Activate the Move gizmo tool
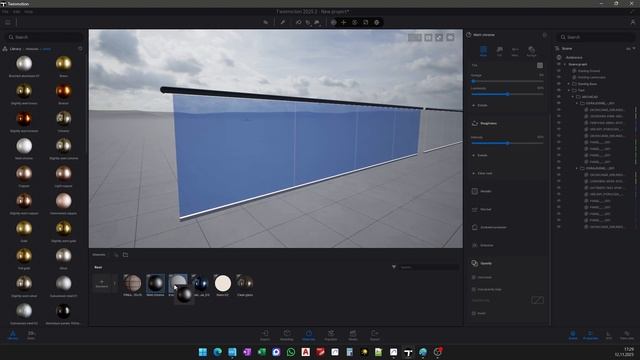The width and height of the screenshot is (640, 360). tap(344, 22)
